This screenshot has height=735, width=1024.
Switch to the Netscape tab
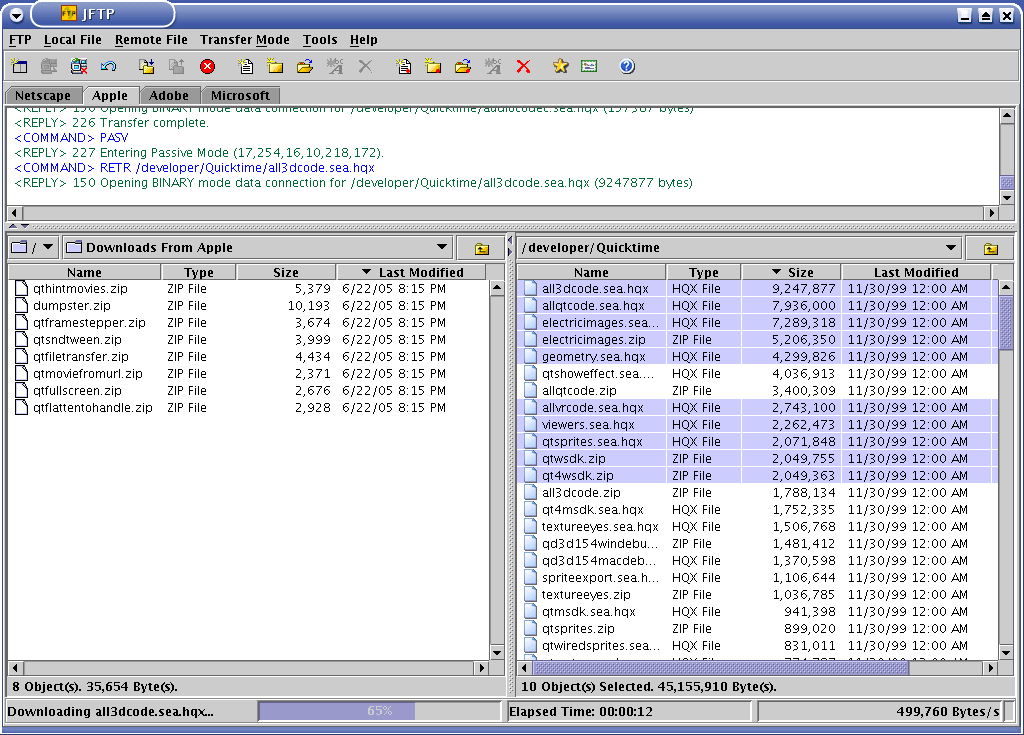(x=43, y=95)
